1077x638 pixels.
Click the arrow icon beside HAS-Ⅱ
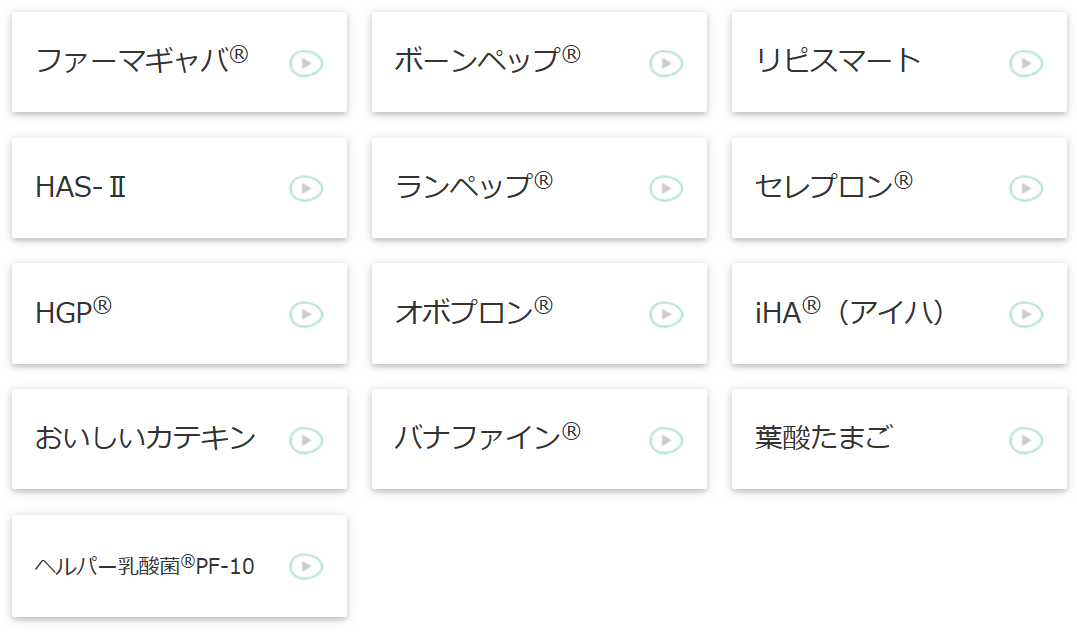[306, 188]
